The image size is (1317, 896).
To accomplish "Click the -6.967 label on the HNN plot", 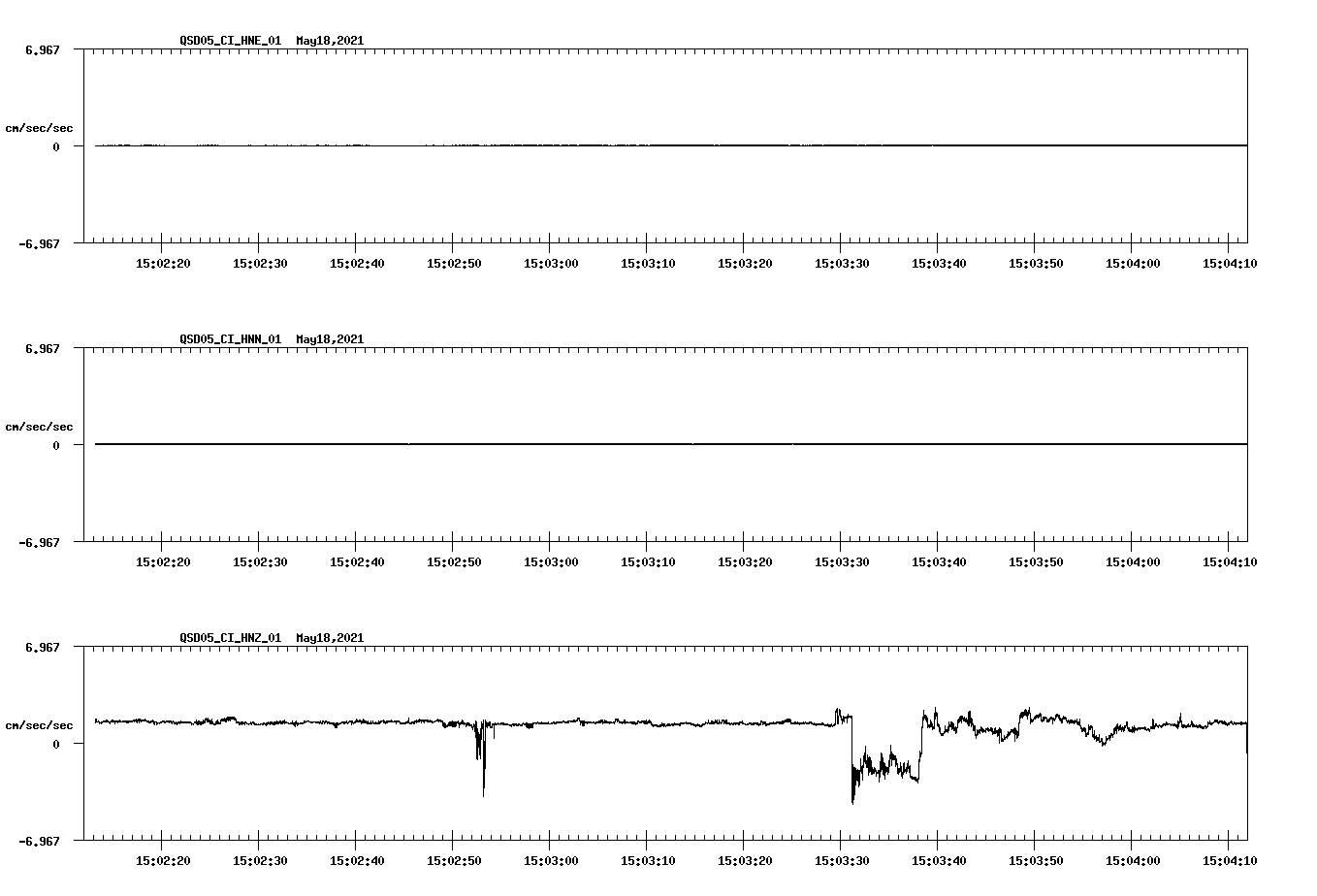I will click(41, 542).
